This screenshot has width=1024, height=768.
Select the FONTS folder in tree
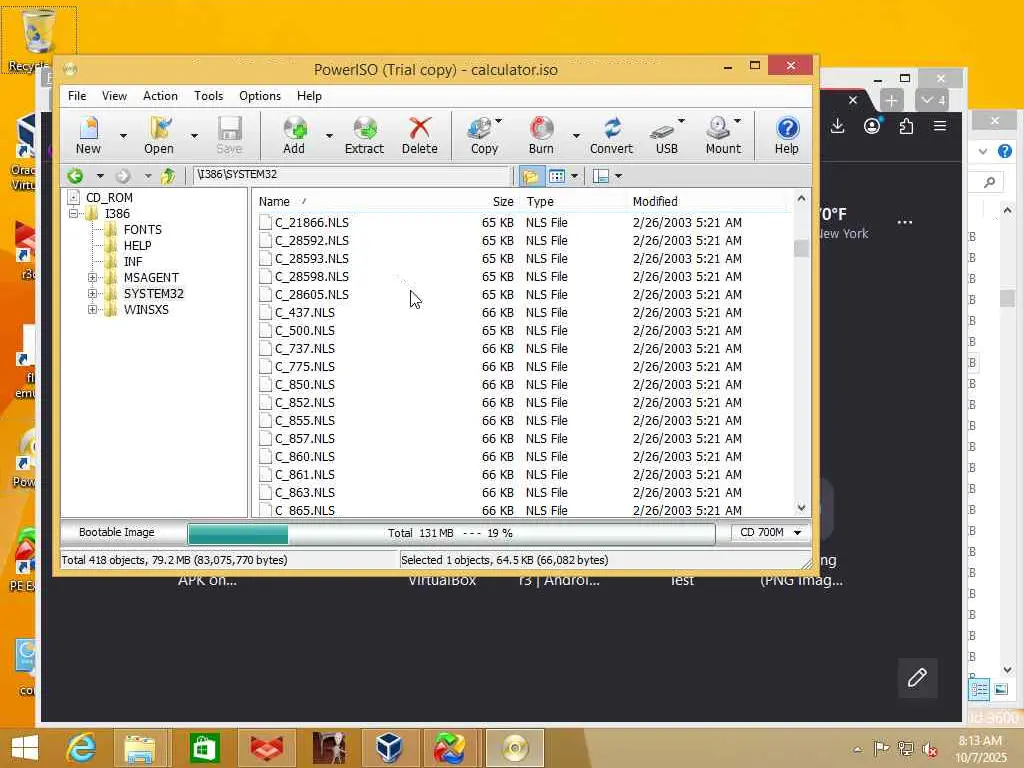pyautogui.click(x=142, y=230)
